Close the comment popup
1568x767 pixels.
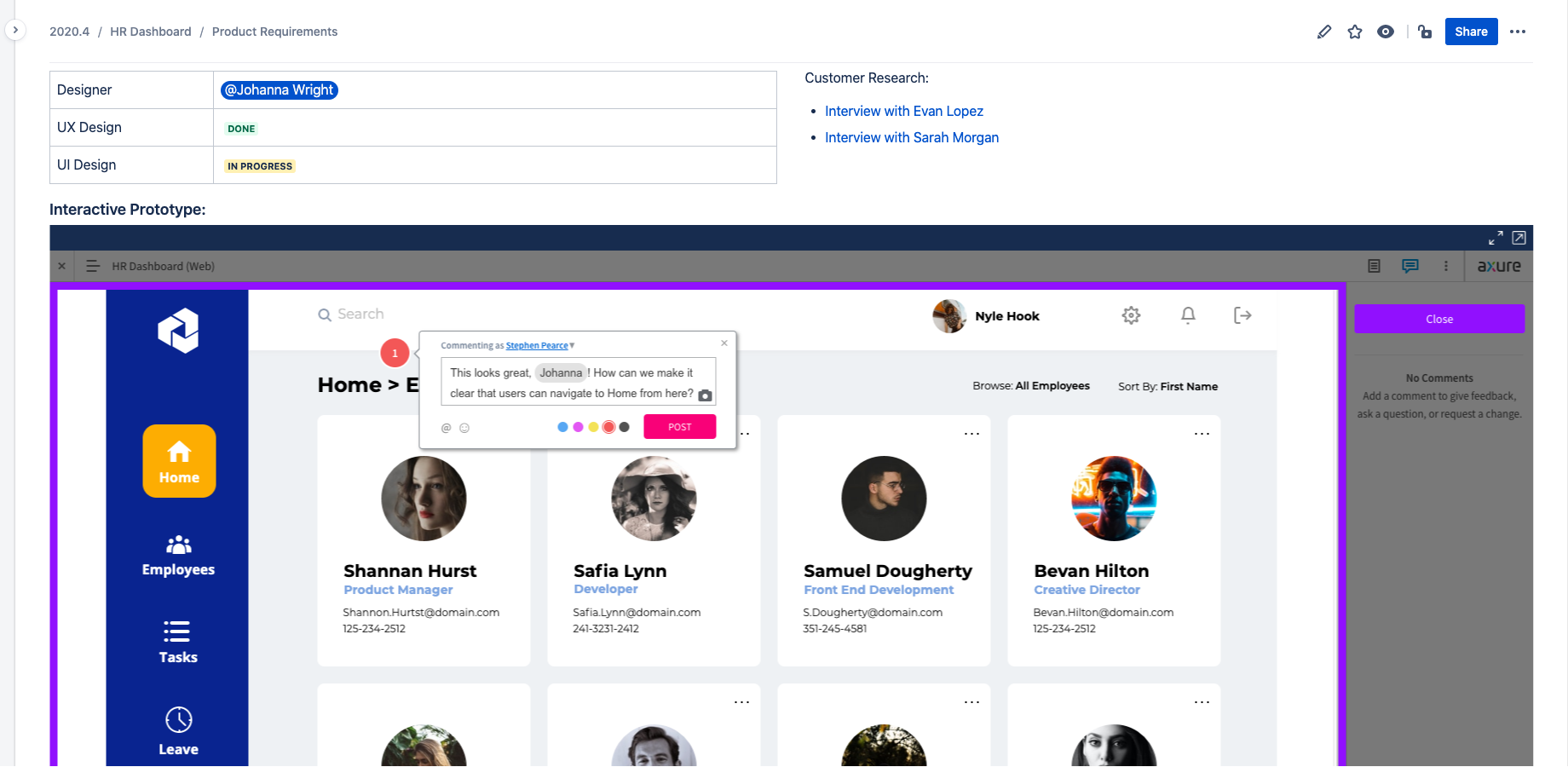(724, 343)
